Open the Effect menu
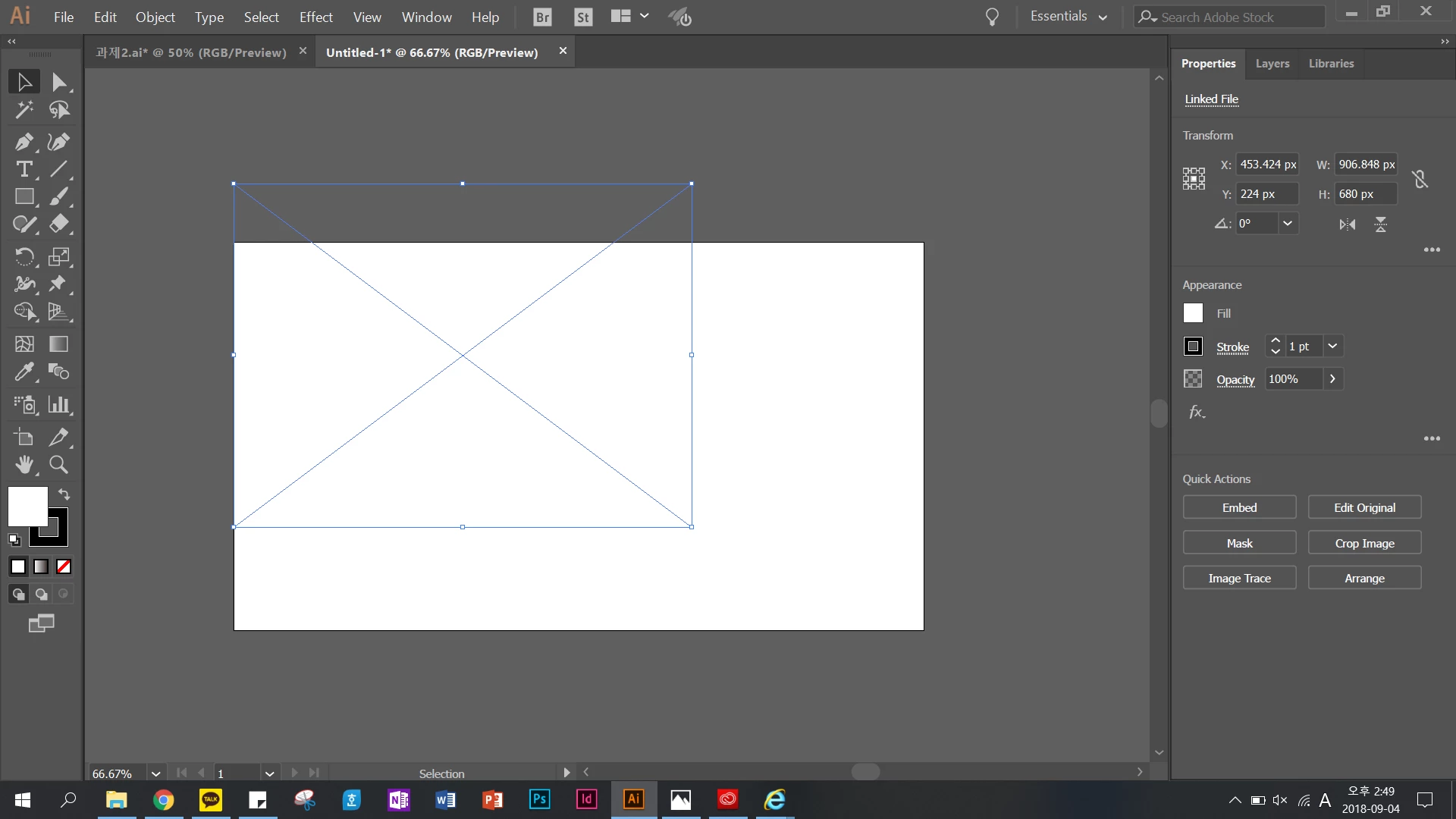1456x819 pixels. [315, 17]
